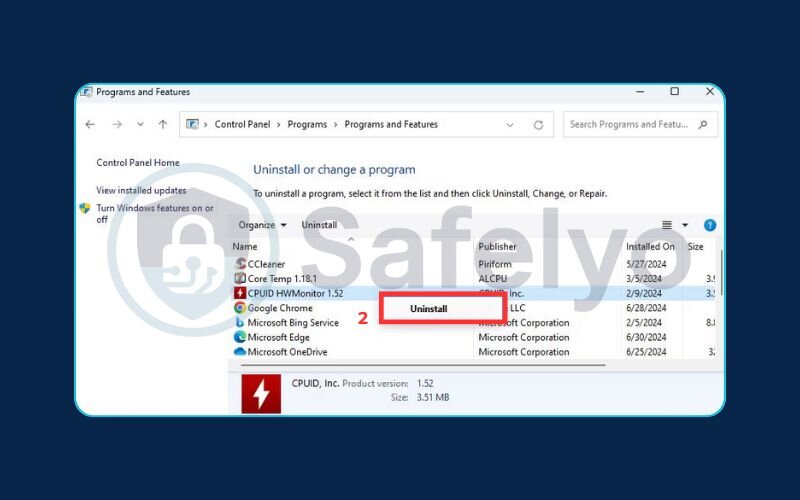Sort by the Publisher column header
The width and height of the screenshot is (800, 500).
[497, 246]
